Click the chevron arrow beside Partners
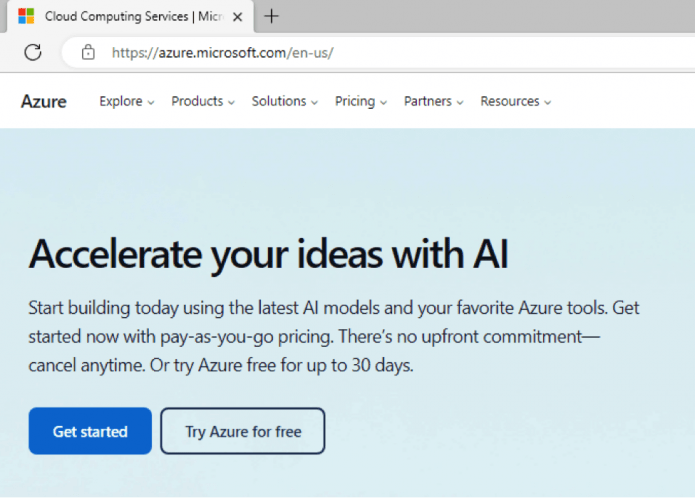Screen dimensions: 695x498 [460, 102]
